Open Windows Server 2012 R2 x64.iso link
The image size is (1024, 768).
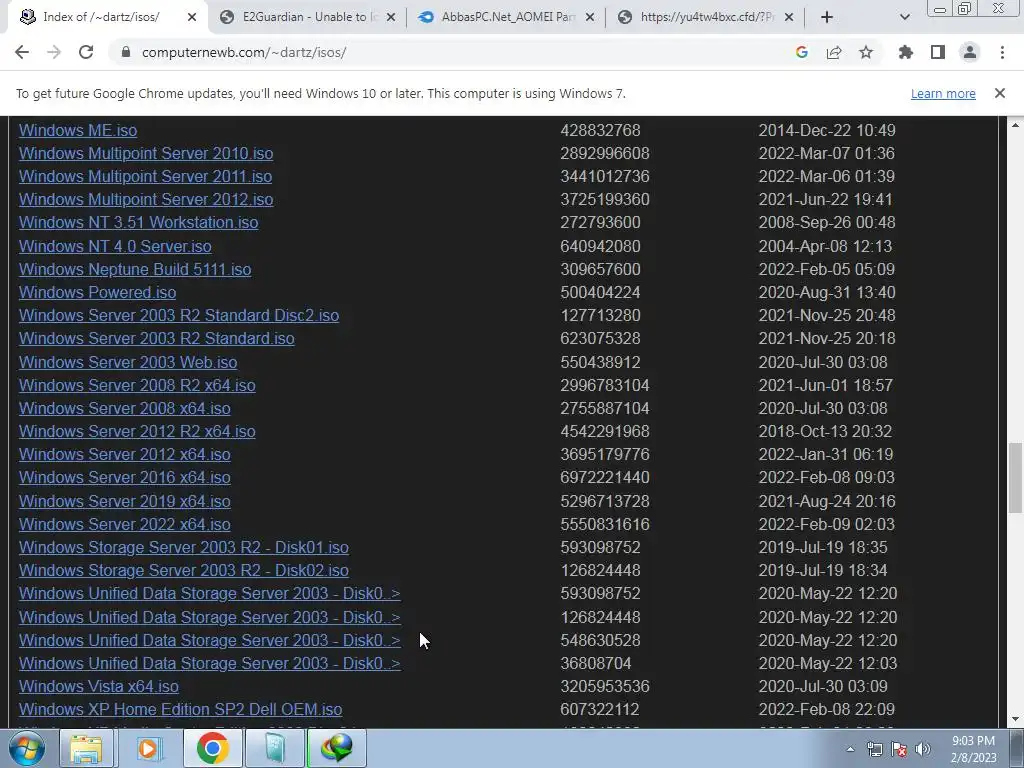coord(137,431)
